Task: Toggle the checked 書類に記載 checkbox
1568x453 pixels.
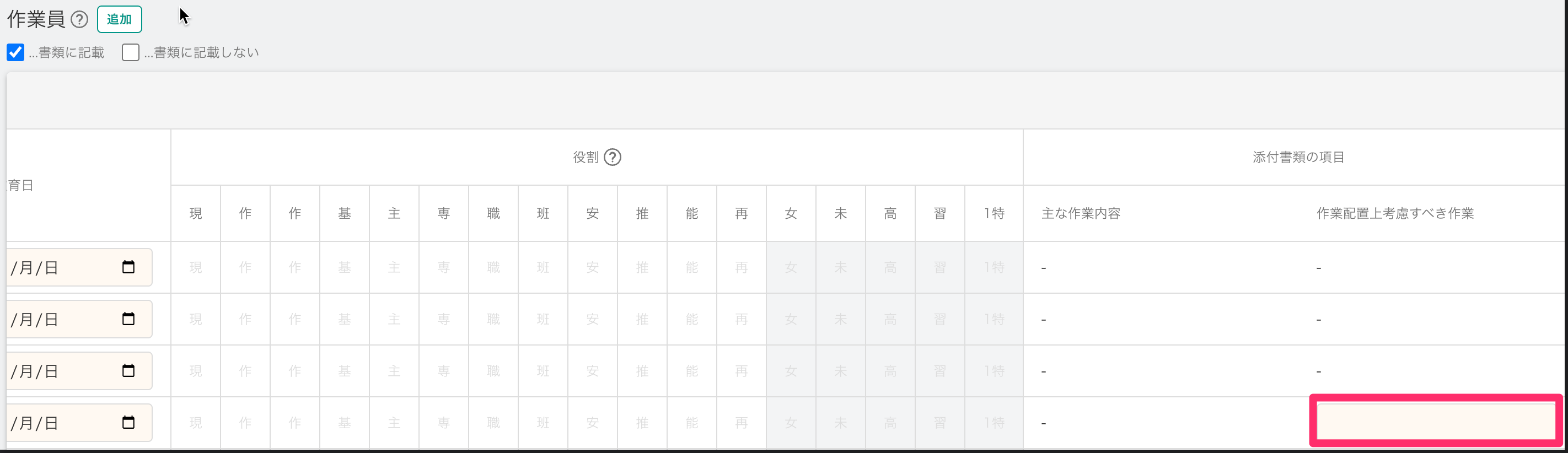Action: (16, 52)
